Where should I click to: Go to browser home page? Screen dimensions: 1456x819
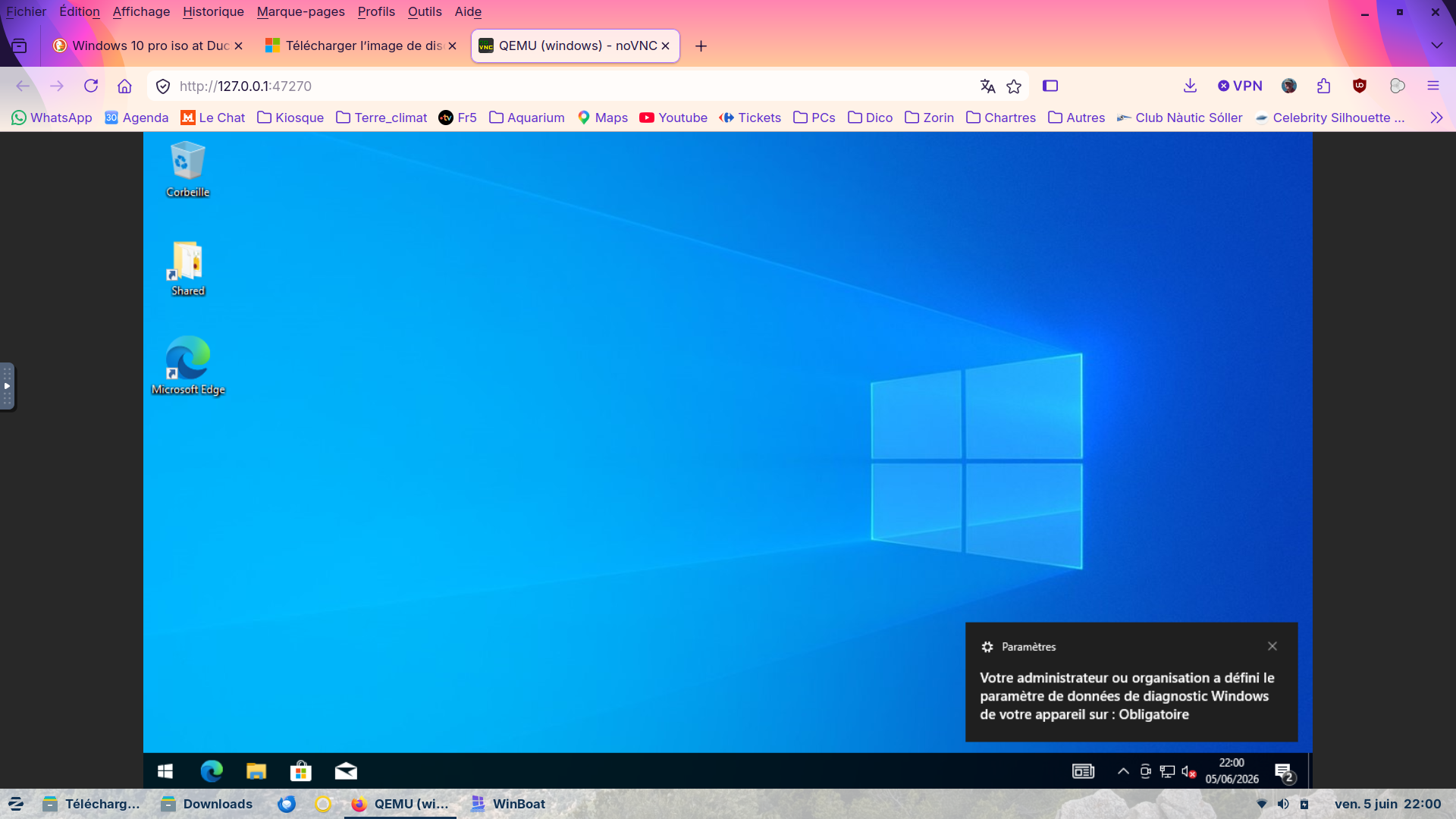point(124,86)
